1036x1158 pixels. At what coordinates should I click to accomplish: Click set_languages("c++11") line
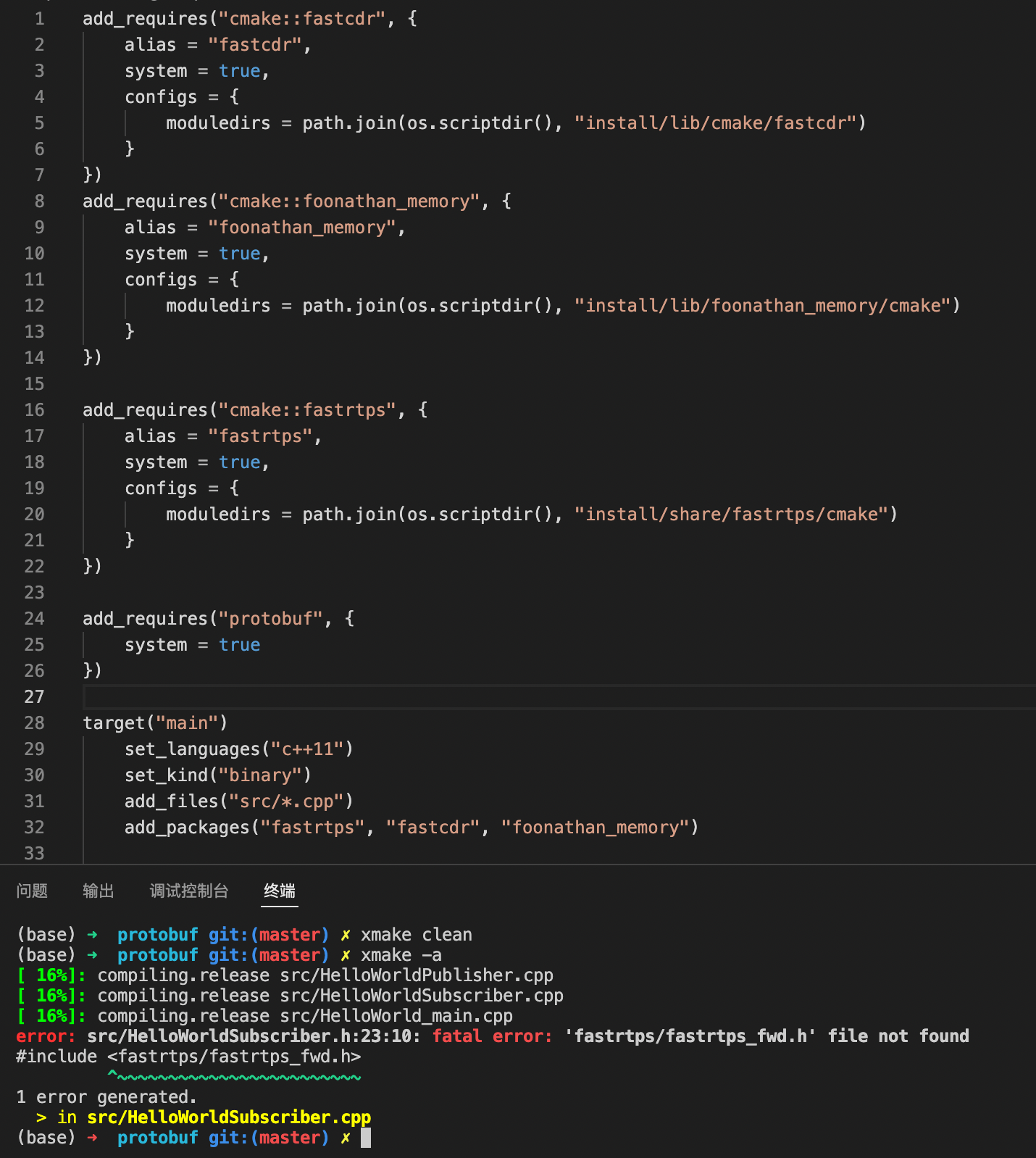pos(238,749)
